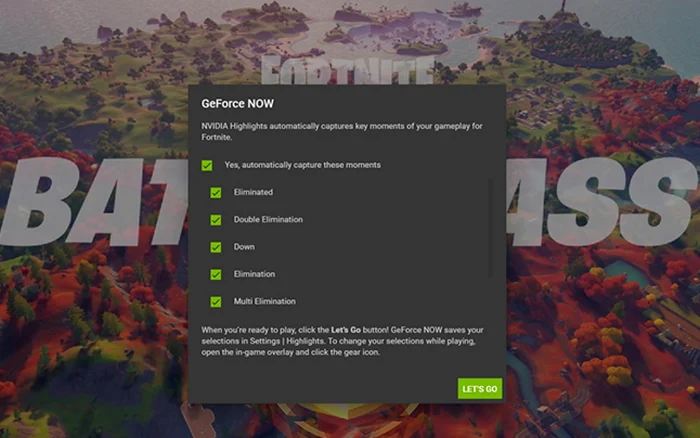Viewport: 700px width, 438px height.
Task: Click the 'Down' label text
Action: point(244,247)
